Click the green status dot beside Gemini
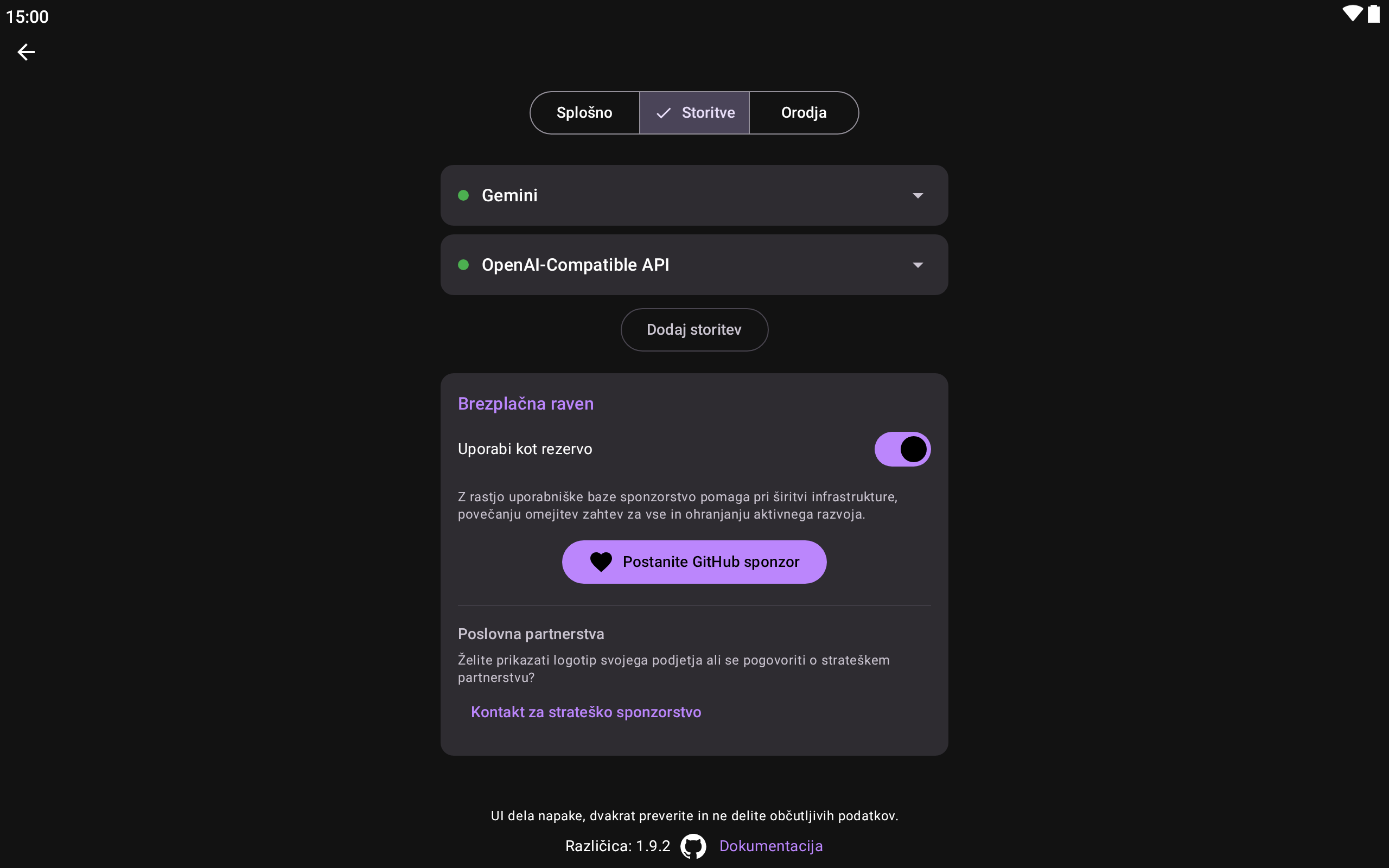The image size is (1389, 868). coord(463,195)
